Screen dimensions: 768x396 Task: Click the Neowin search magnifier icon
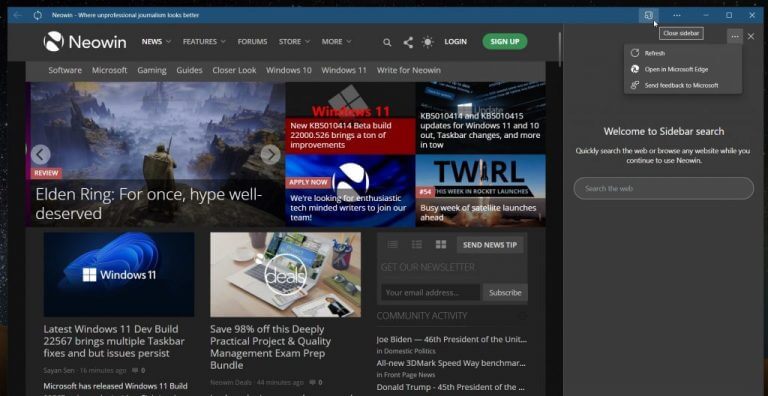[x=387, y=43]
